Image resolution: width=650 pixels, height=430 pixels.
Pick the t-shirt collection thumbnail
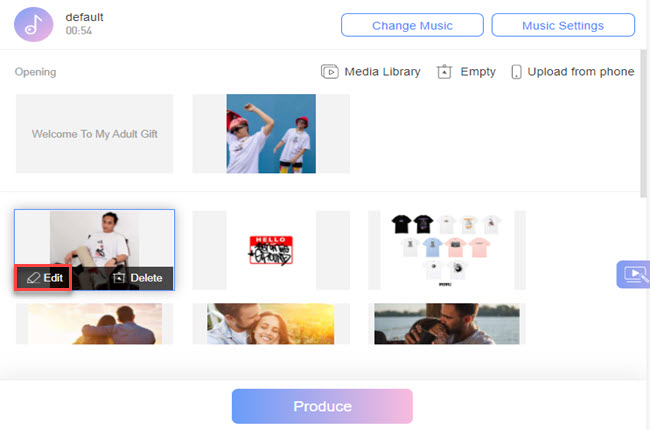447,250
